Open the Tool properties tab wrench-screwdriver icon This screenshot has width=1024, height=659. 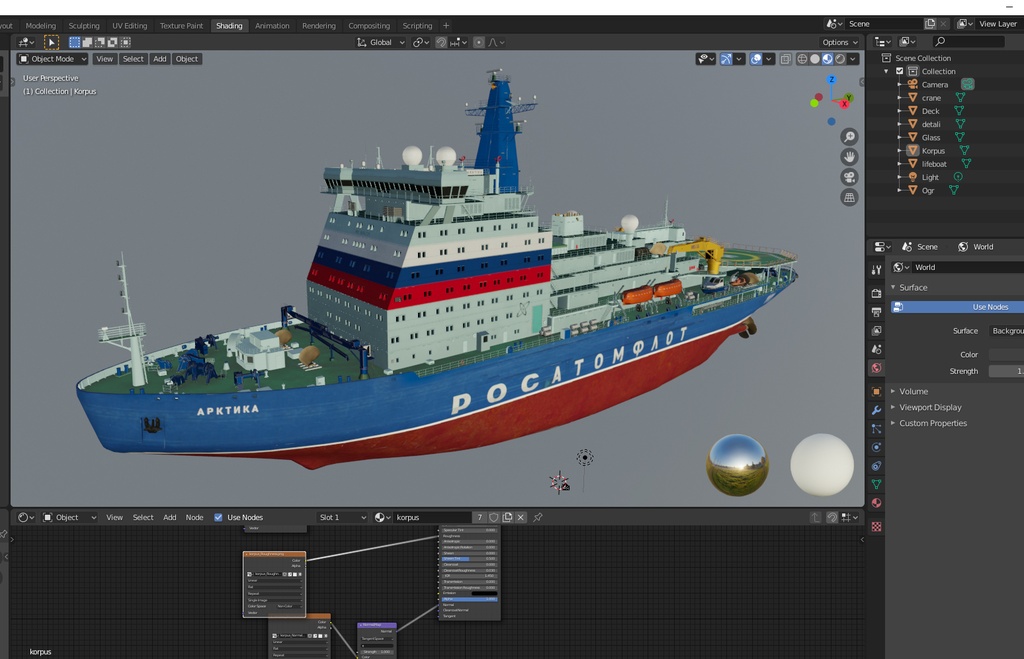coord(876,270)
